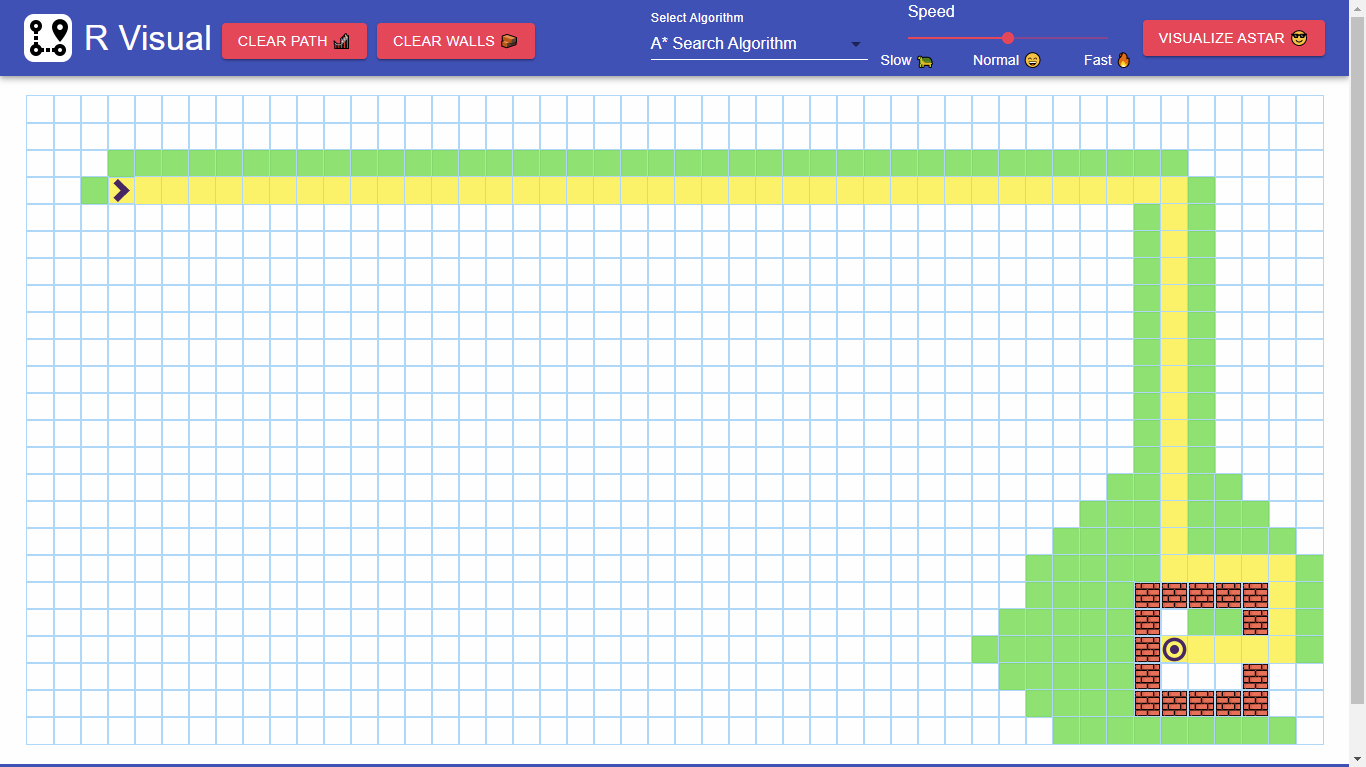The image size is (1366, 767).
Task: Click the target bullseye node
Action: coord(1174,650)
